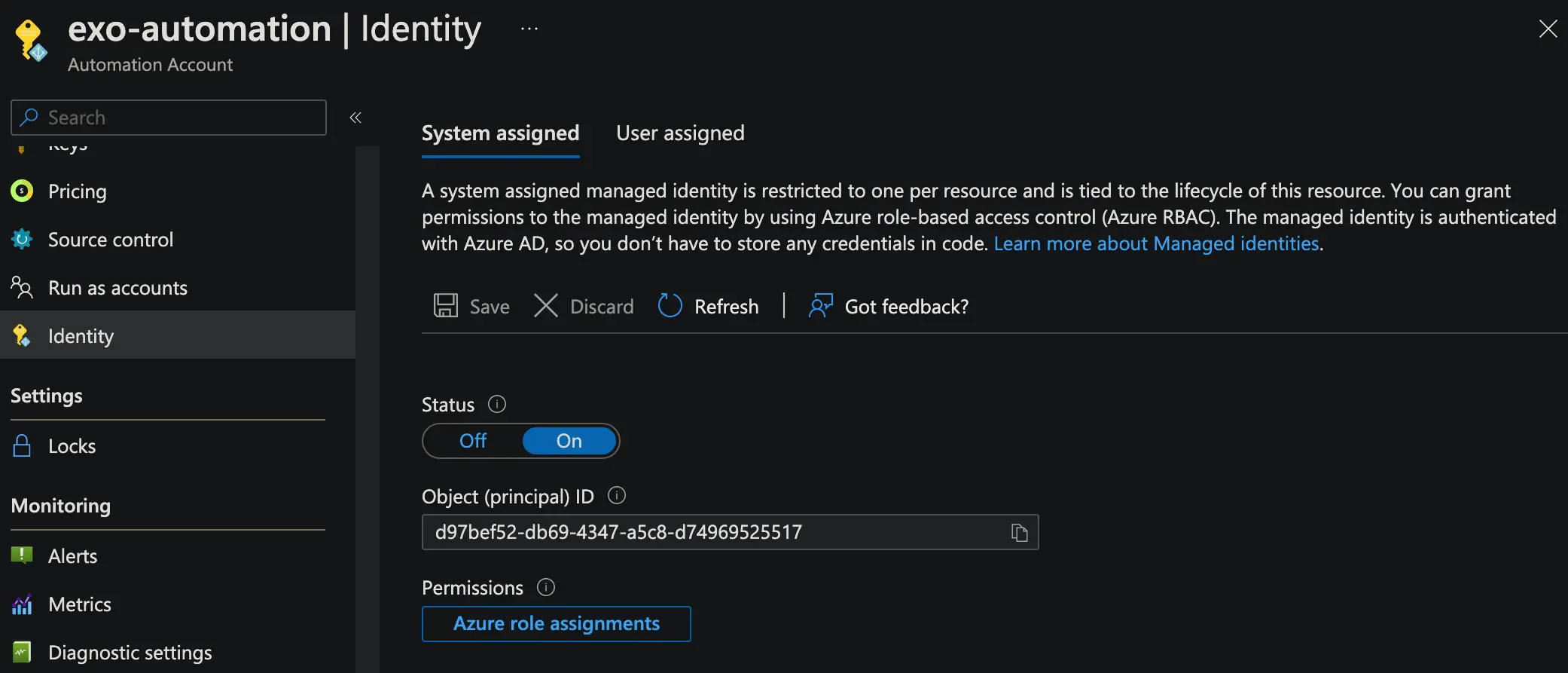The height and width of the screenshot is (673, 1568).
Task: Open Run as accounts in sidebar
Action: 117,288
